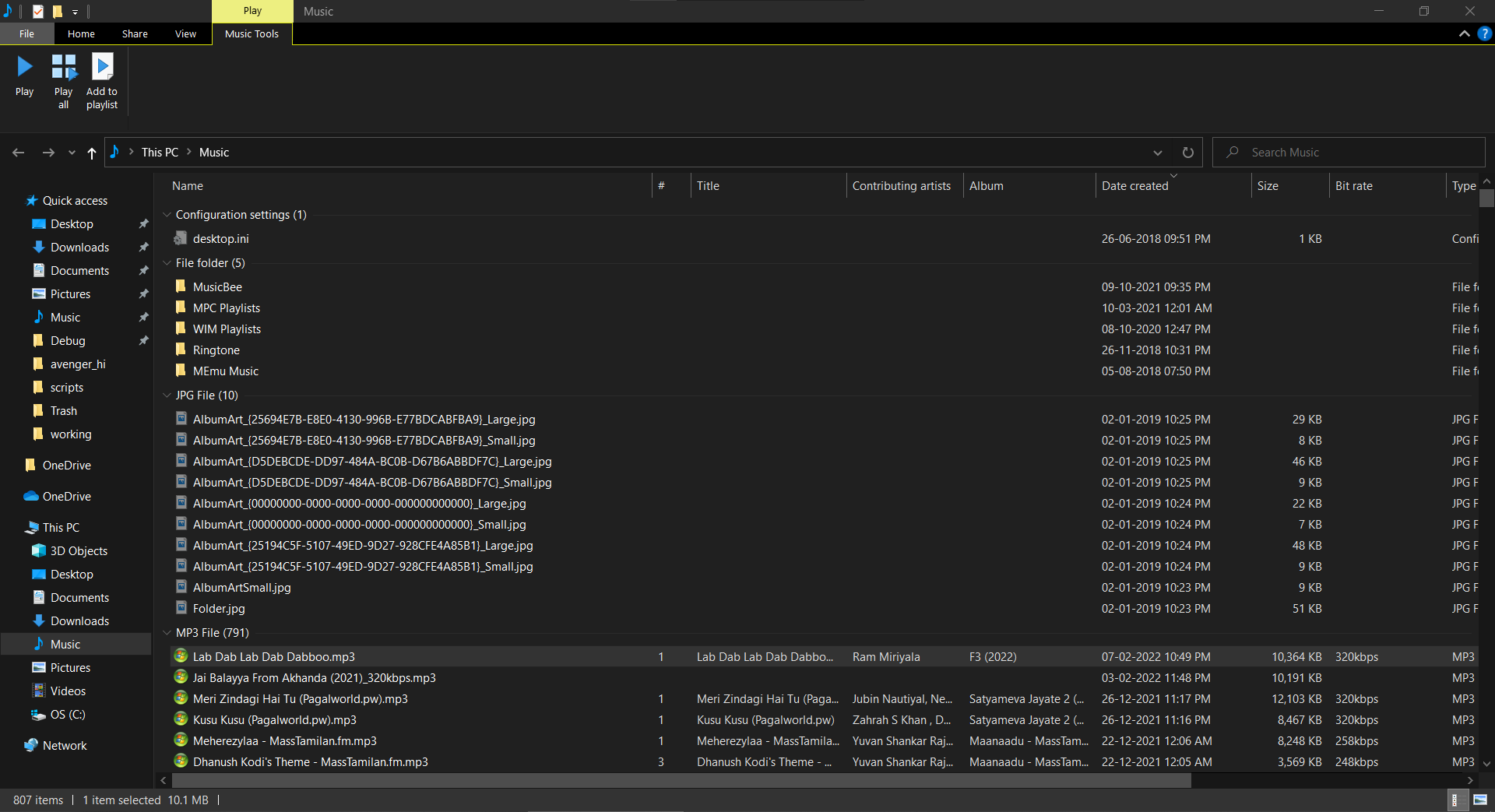The width and height of the screenshot is (1495, 812).
Task: Collapse the ribbon using the chevron arrow
Action: 1465,33
